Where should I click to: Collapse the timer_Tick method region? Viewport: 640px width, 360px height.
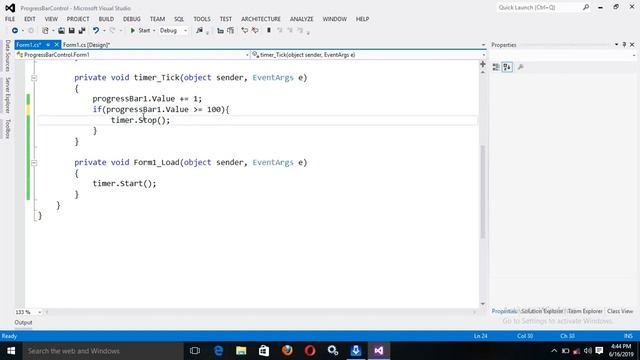tap(34, 78)
